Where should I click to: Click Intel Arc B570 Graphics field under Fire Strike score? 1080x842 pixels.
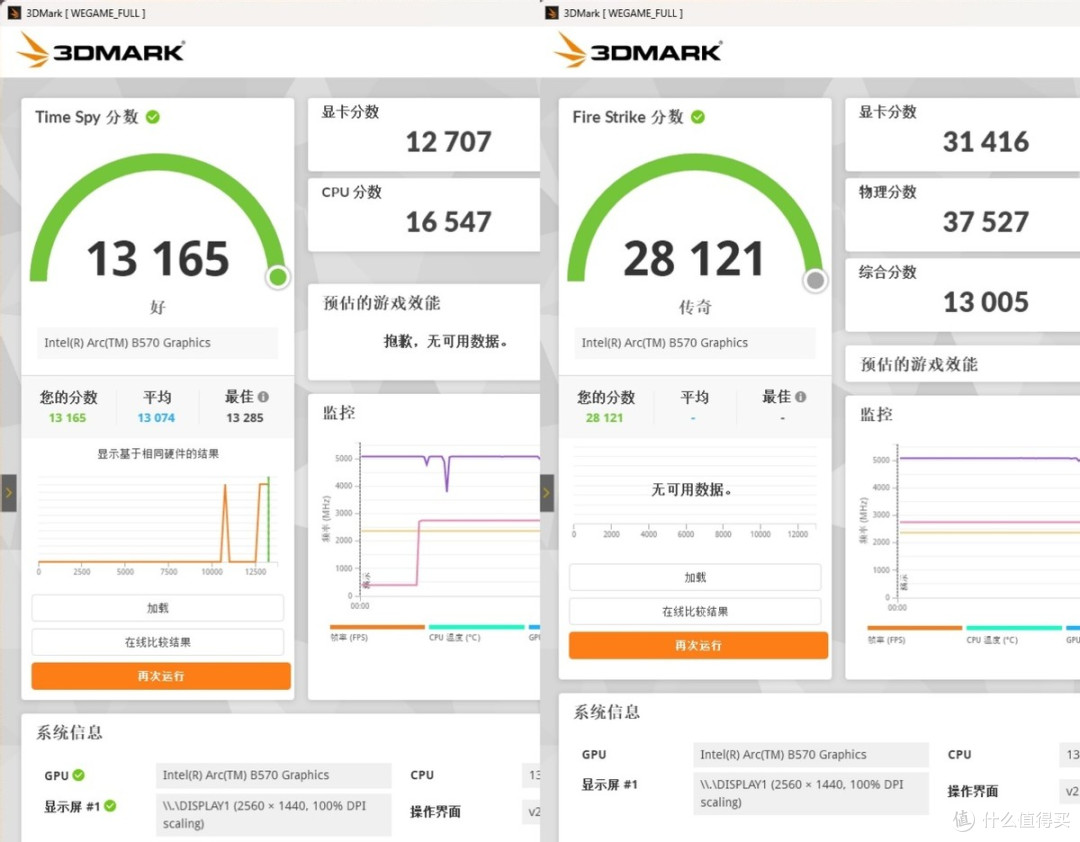coord(695,342)
